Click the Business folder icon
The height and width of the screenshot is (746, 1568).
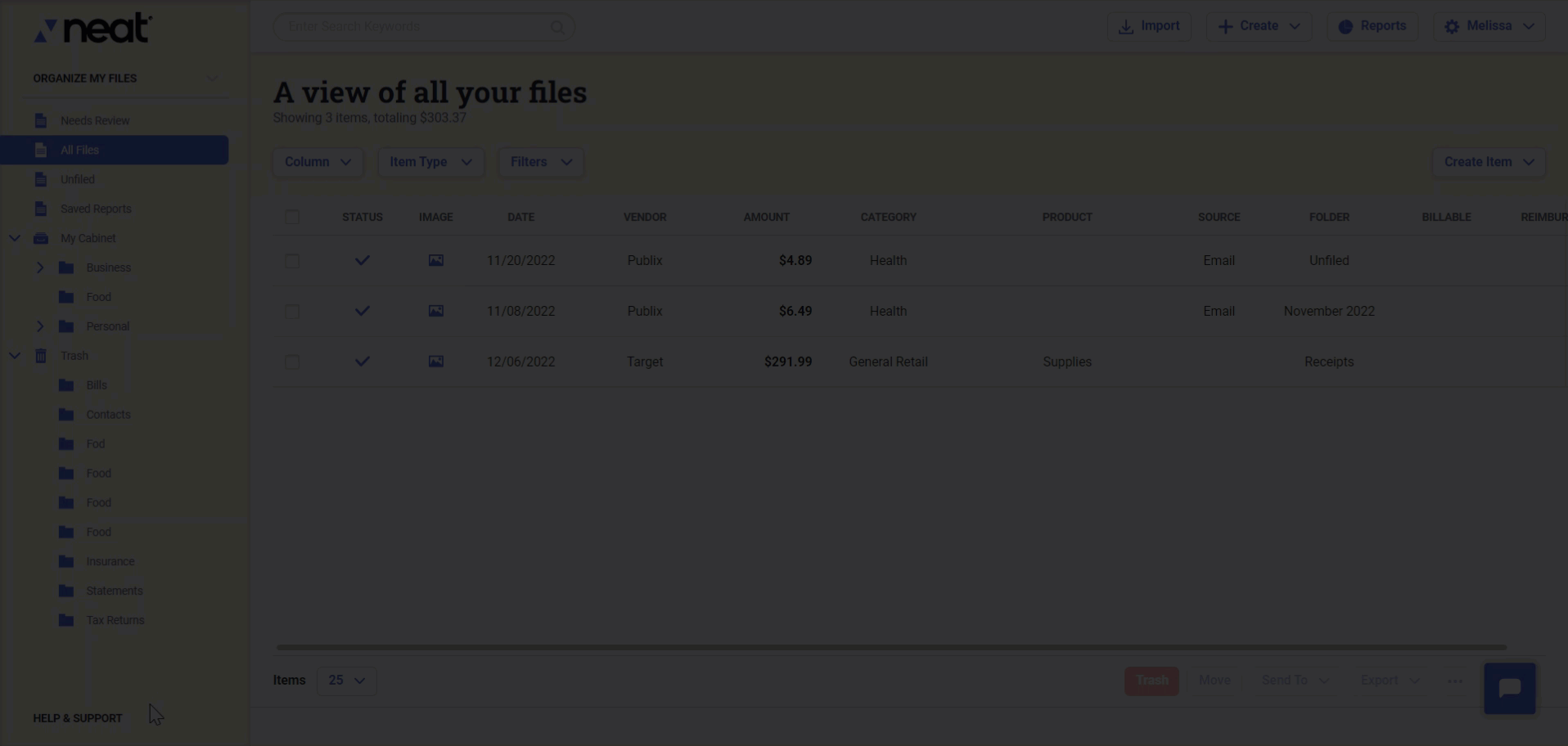click(x=67, y=267)
